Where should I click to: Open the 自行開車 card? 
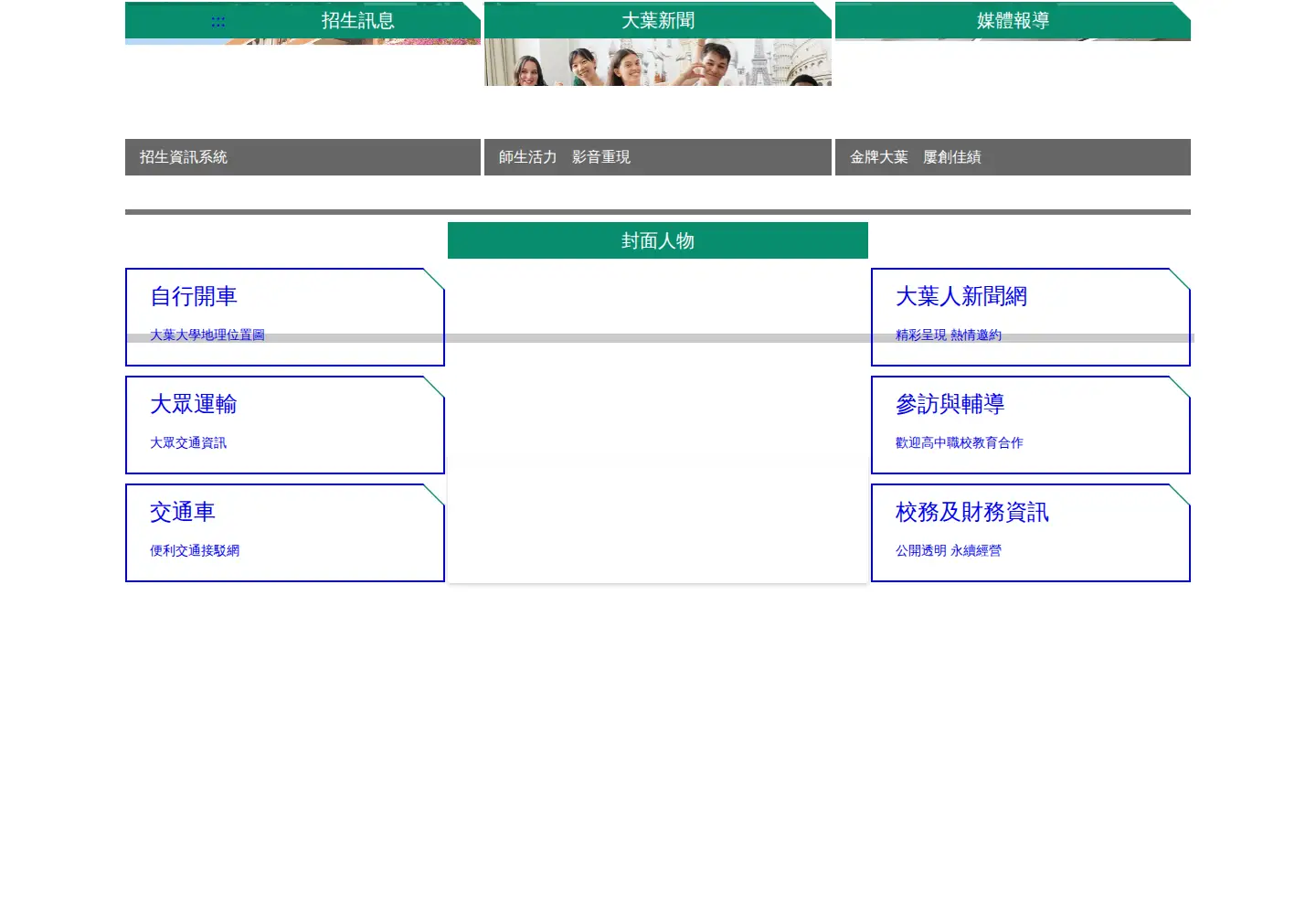285,317
